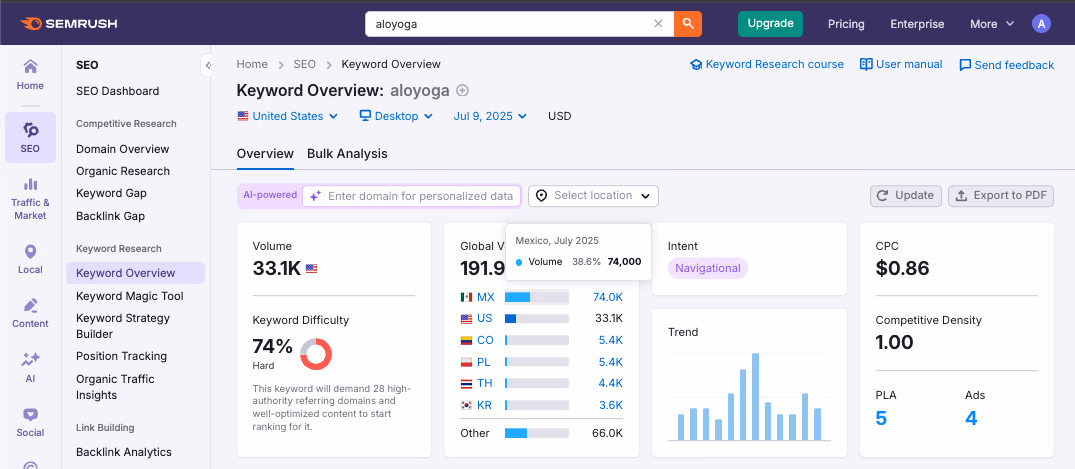Open Position Tracking in sidebar
Image resolution: width=1075 pixels, height=469 pixels.
[x=121, y=356]
